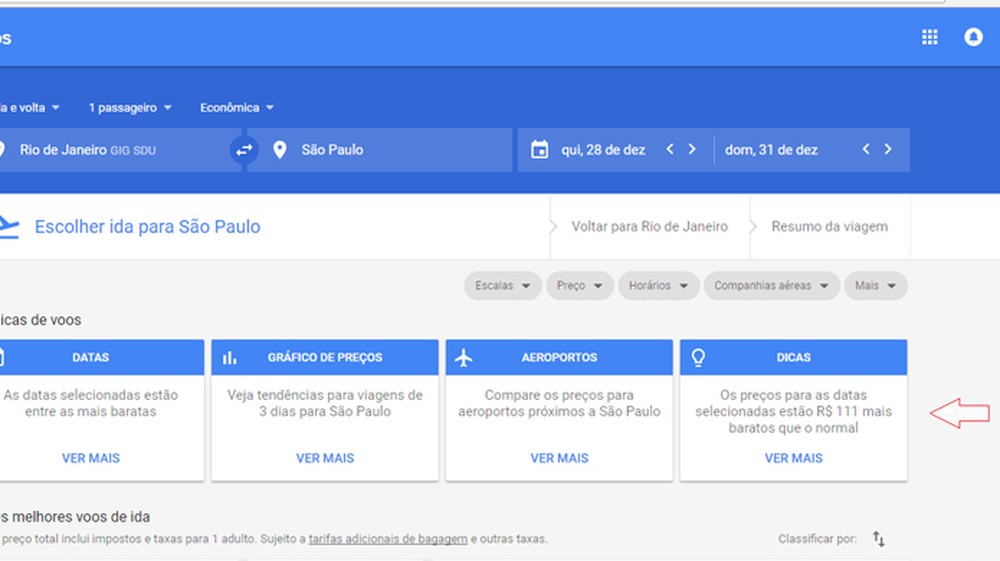This screenshot has width=1000, height=561.
Task: Click Voltar para Rio de Janeiro step
Action: [649, 226]
